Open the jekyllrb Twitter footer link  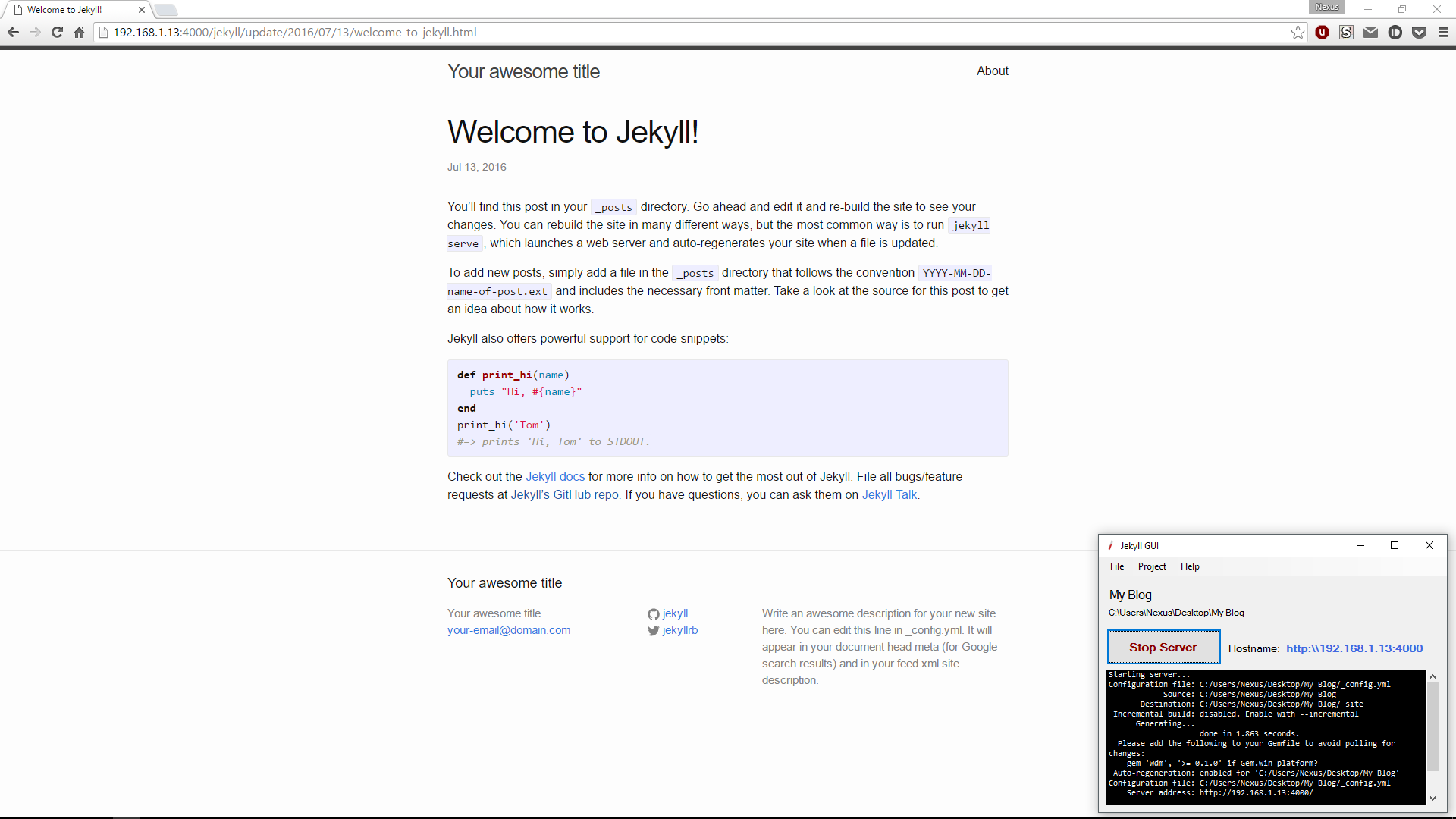(x=679, y=630)
